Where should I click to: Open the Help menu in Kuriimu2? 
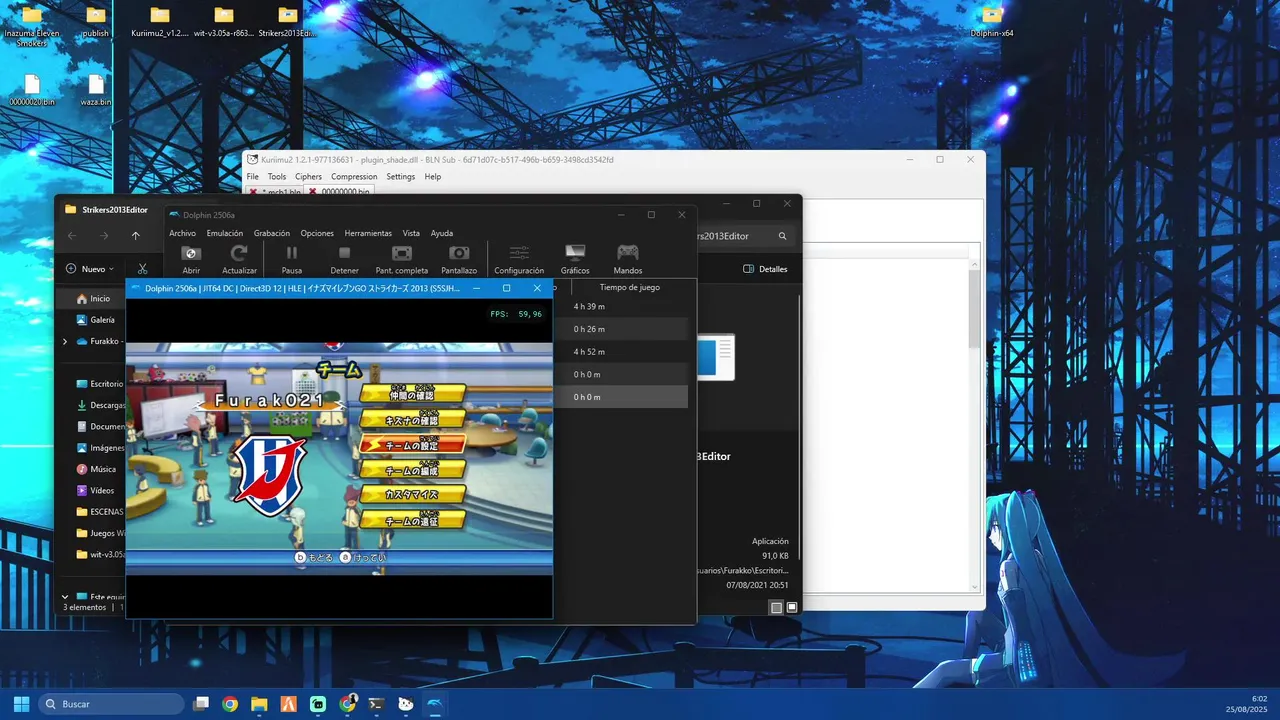coord(432,177)
